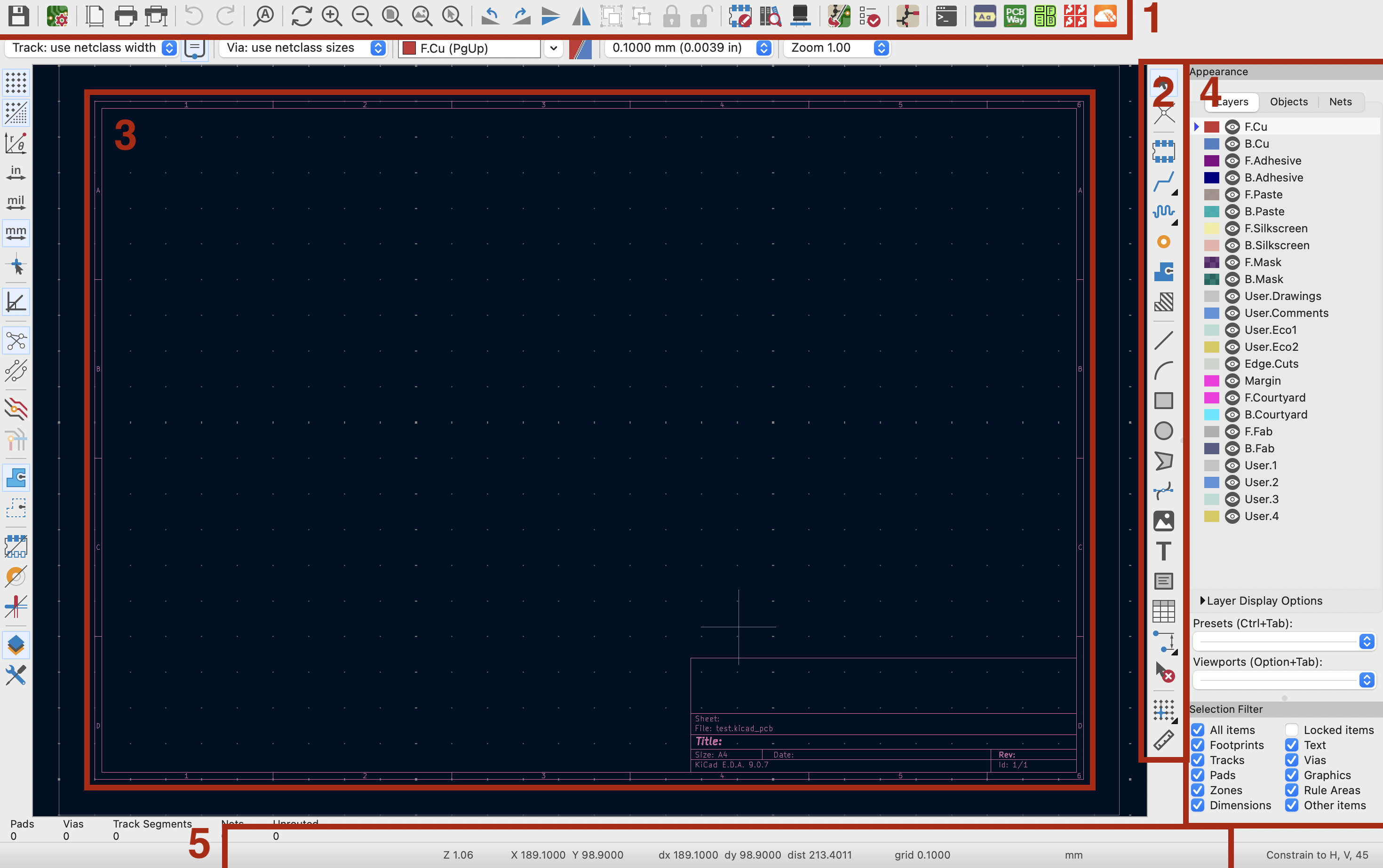
Task: Click the F.Silkscreen color swatch
Action: 1211,229
